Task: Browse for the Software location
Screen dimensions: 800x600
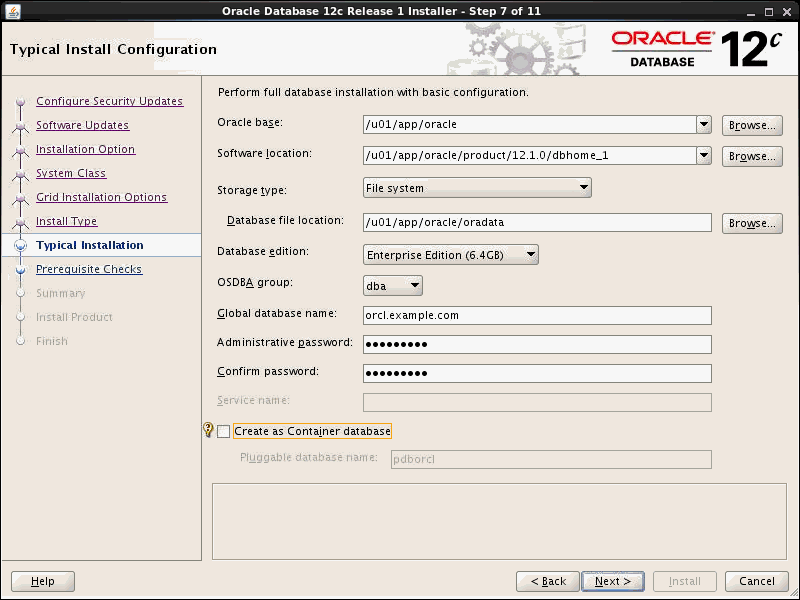Action: point(751,156)
